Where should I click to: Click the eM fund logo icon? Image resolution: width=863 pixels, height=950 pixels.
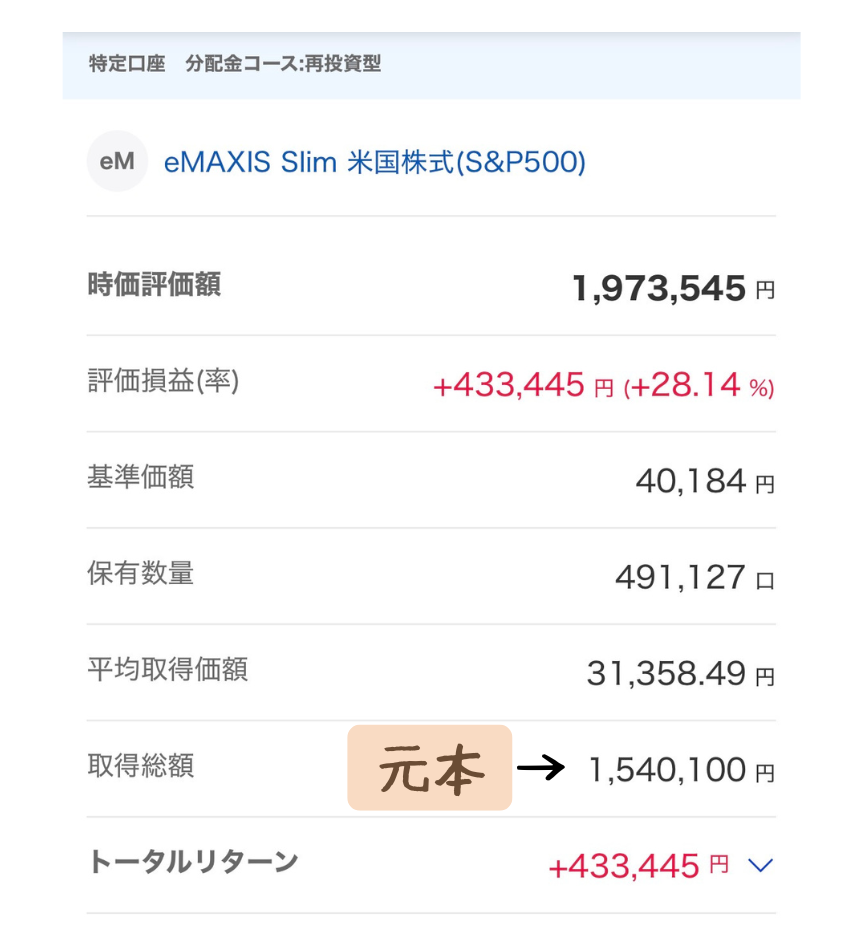(117, 161)
